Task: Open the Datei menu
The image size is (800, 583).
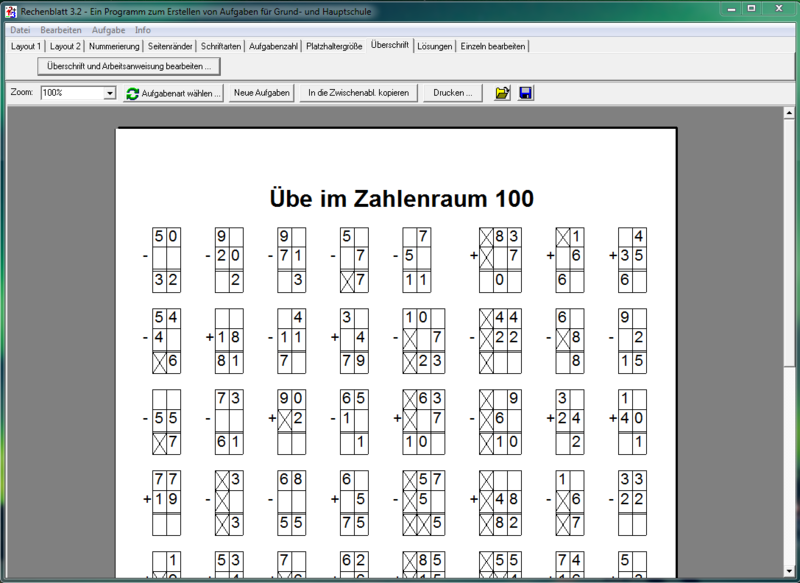Action: point(20,30)
